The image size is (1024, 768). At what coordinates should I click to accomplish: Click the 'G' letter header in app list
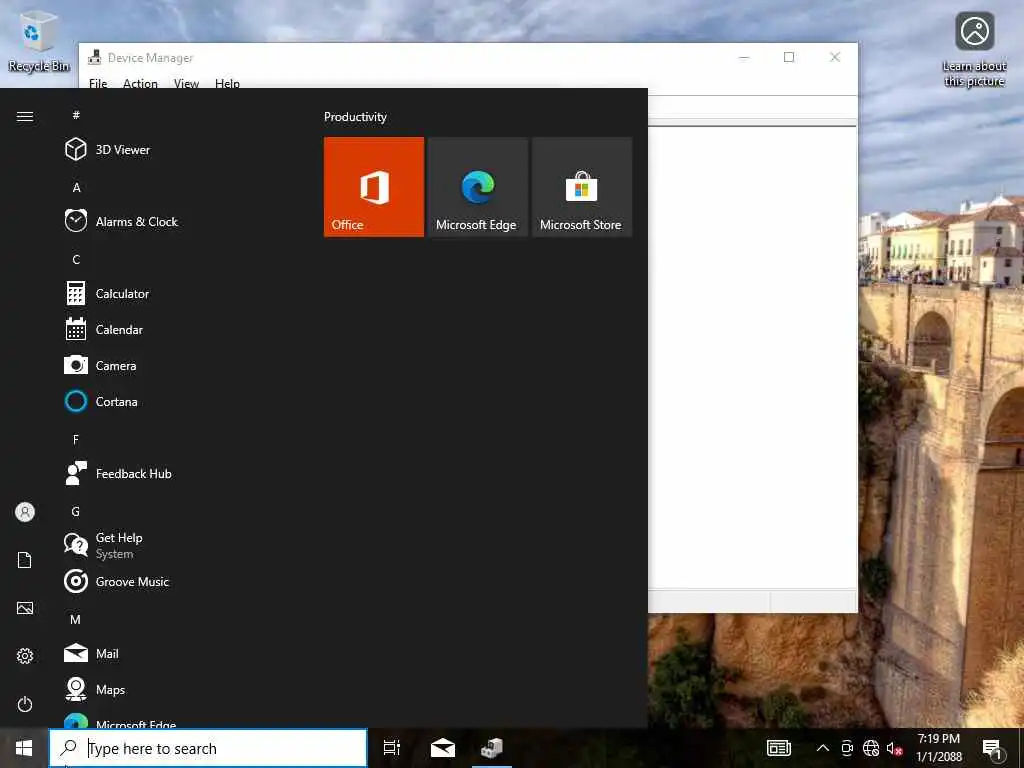point(76,511)
